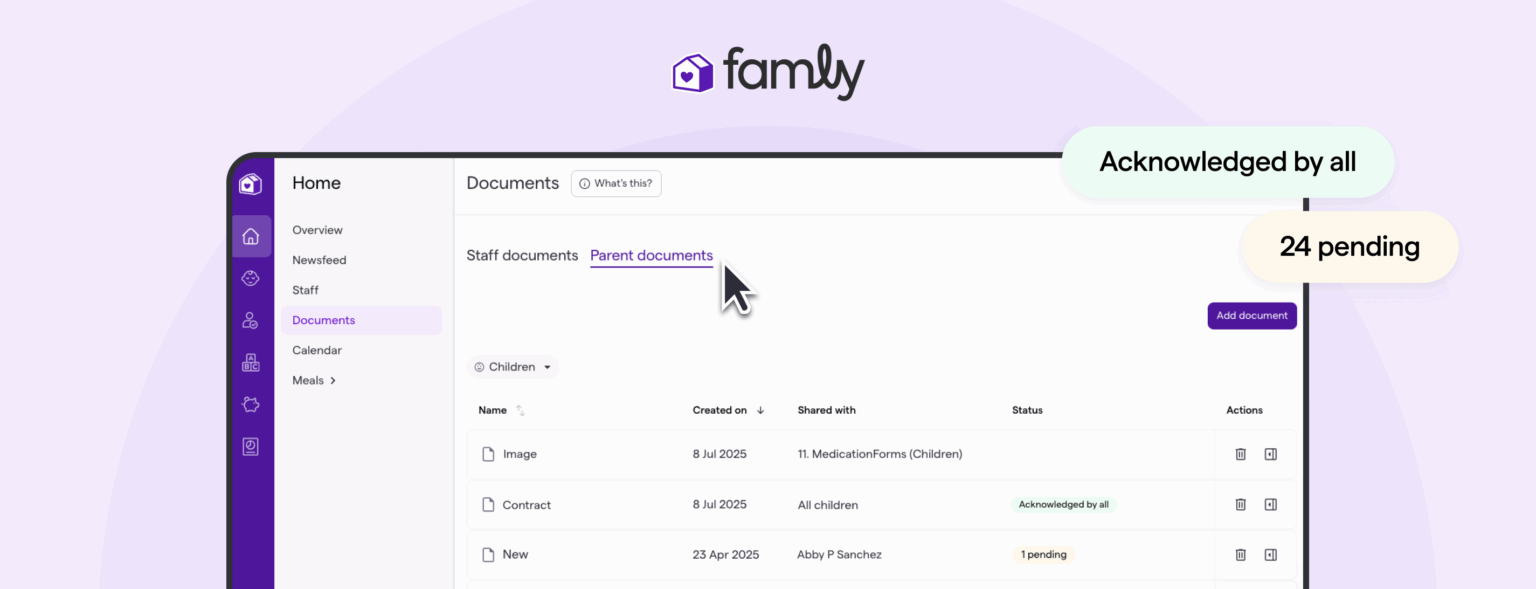Expand the Children filter dropdown
The height and width of the screenshot is (589, 1536).
(513, 367)
